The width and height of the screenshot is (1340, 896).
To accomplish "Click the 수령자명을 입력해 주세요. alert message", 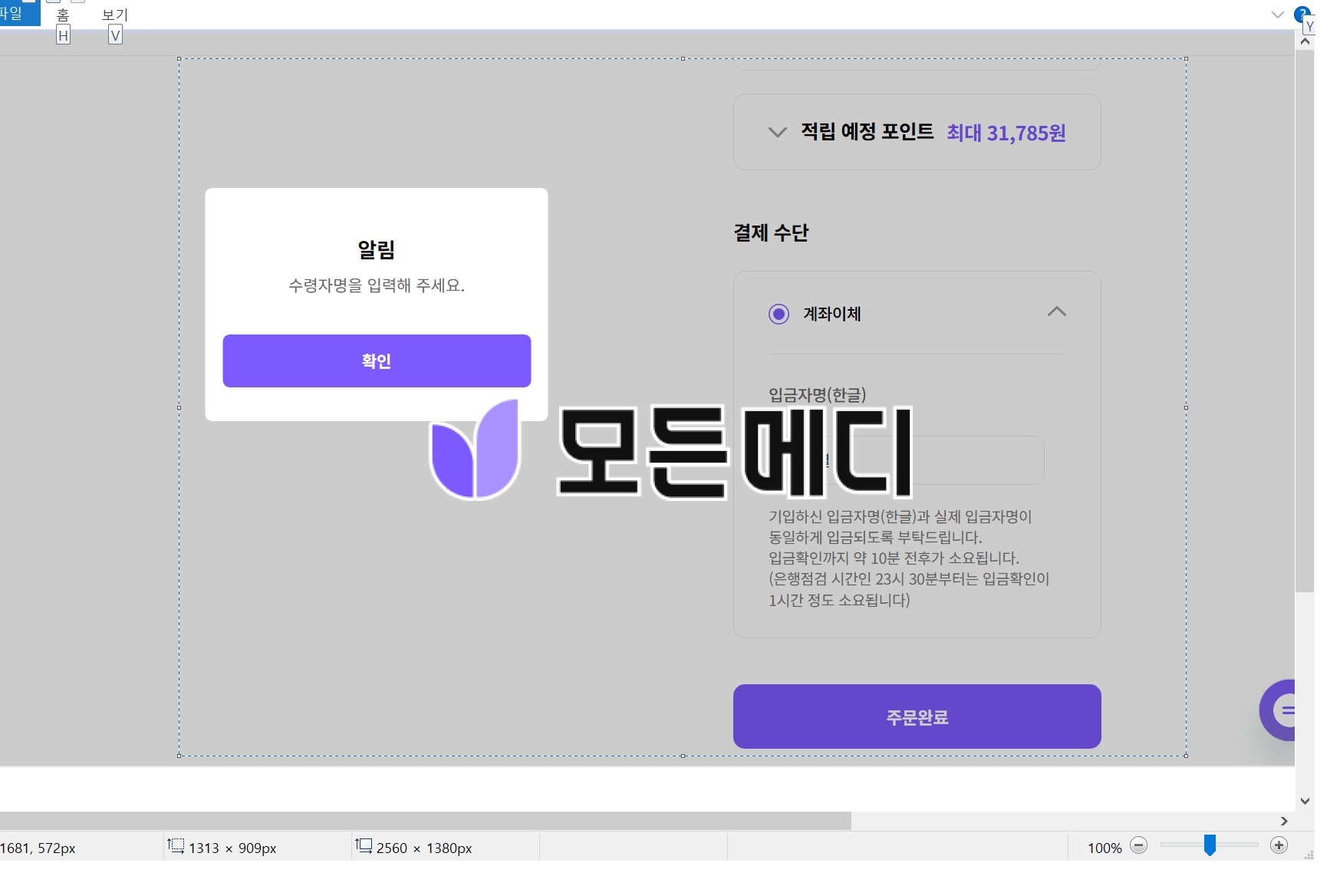I will click(377, 285).
